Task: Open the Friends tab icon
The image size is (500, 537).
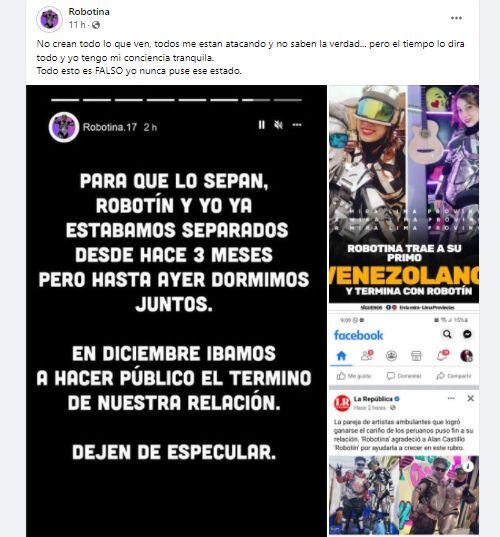Action: (x=367, y=355)
